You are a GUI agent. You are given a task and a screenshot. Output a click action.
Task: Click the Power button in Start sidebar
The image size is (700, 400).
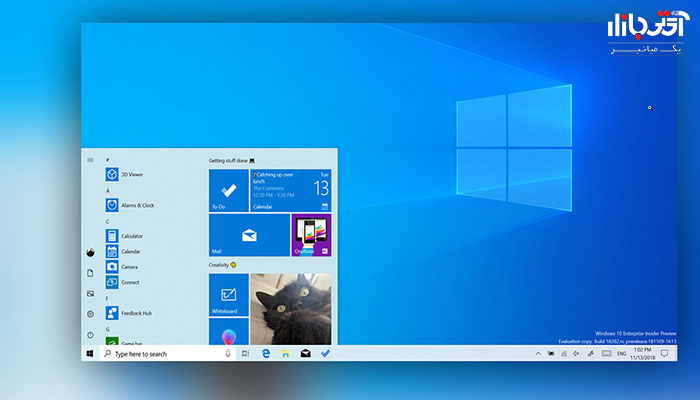click(x=90, y=335)
